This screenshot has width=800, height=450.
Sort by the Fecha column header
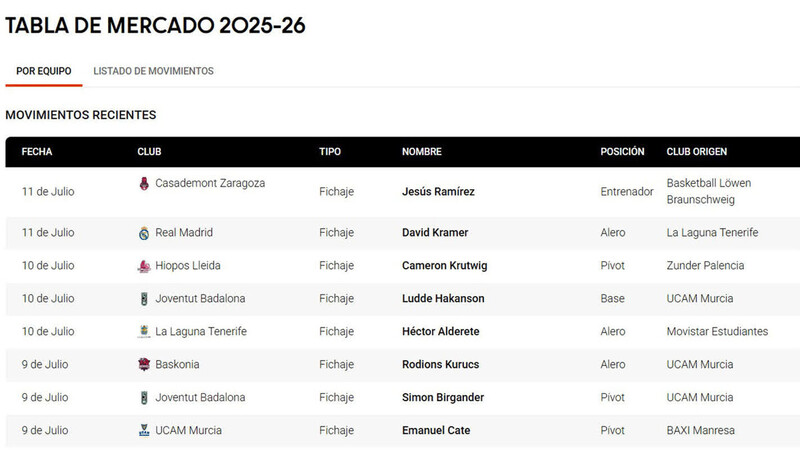point(37,152)
